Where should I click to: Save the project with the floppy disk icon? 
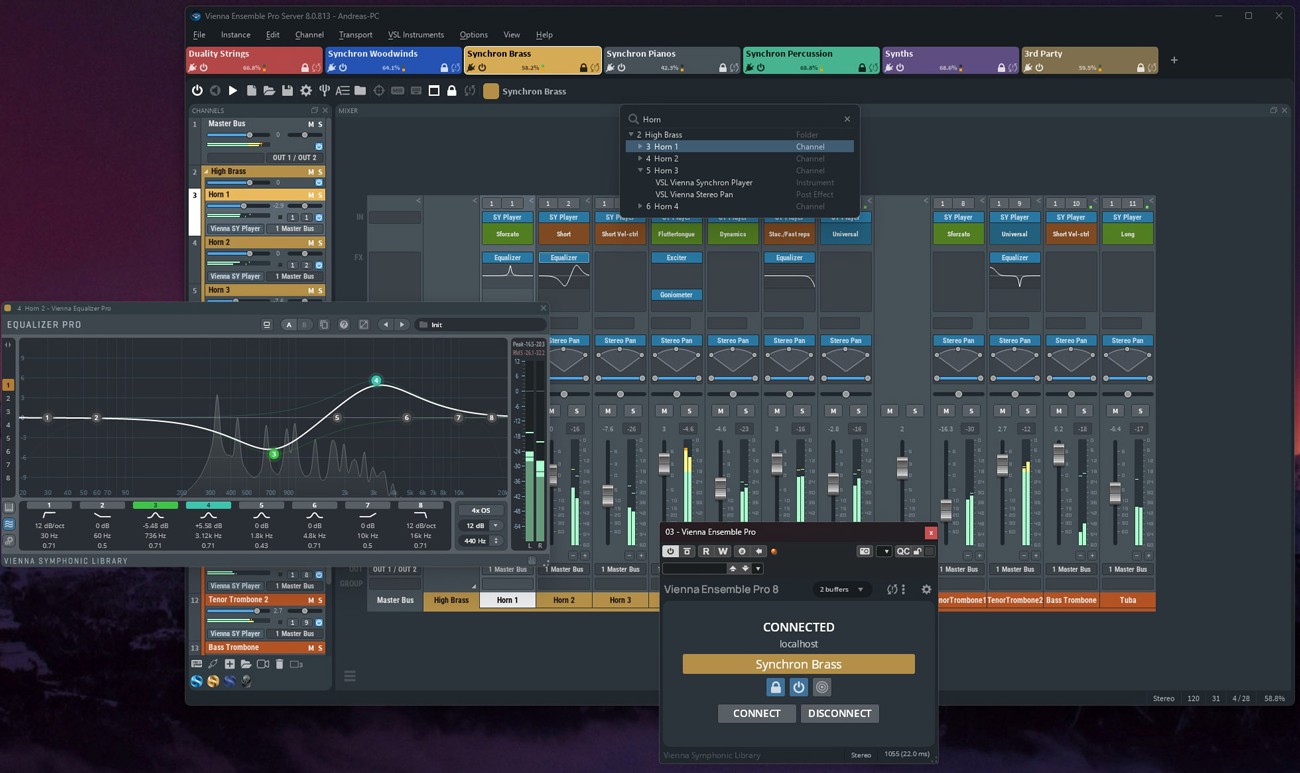click(x=287, y=91)
